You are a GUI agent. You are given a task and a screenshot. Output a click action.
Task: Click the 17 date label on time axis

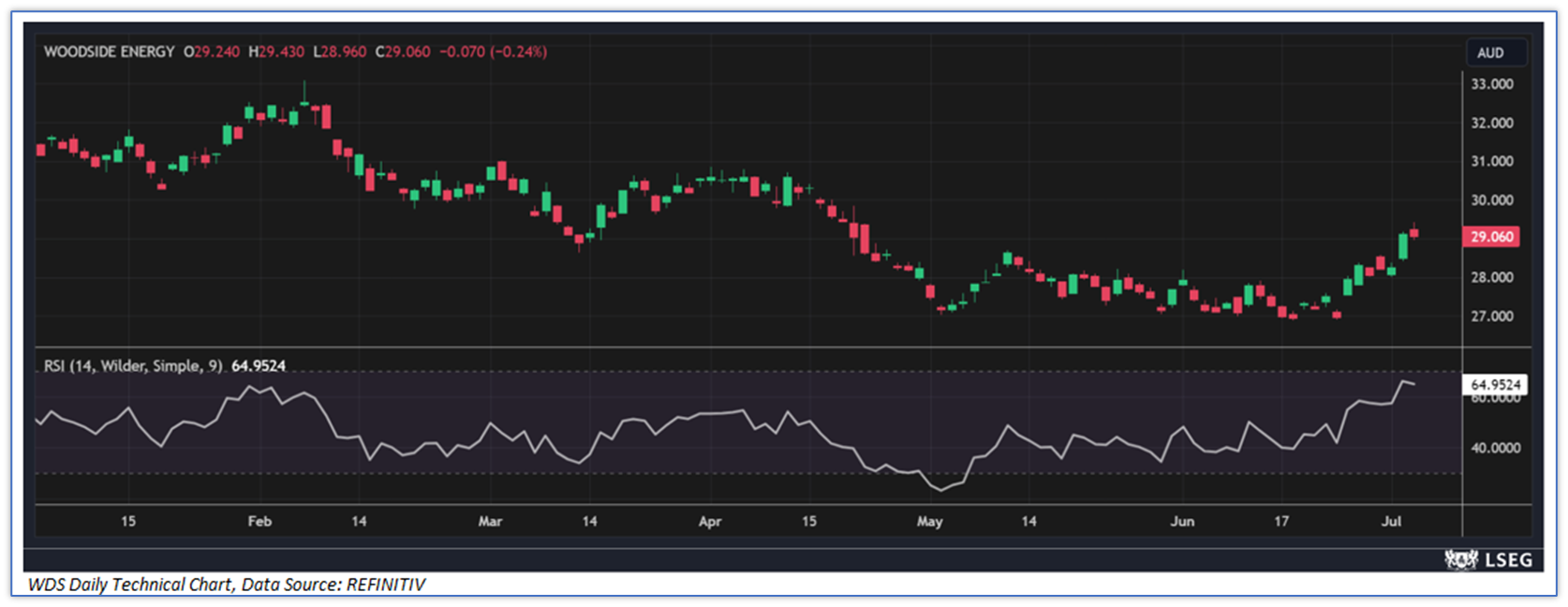[1281, 521]
